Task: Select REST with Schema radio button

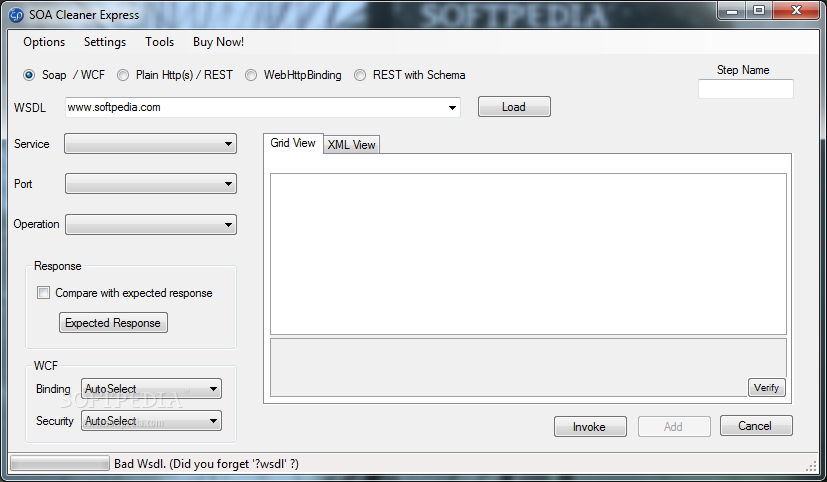Action: [x=360, y=75]
